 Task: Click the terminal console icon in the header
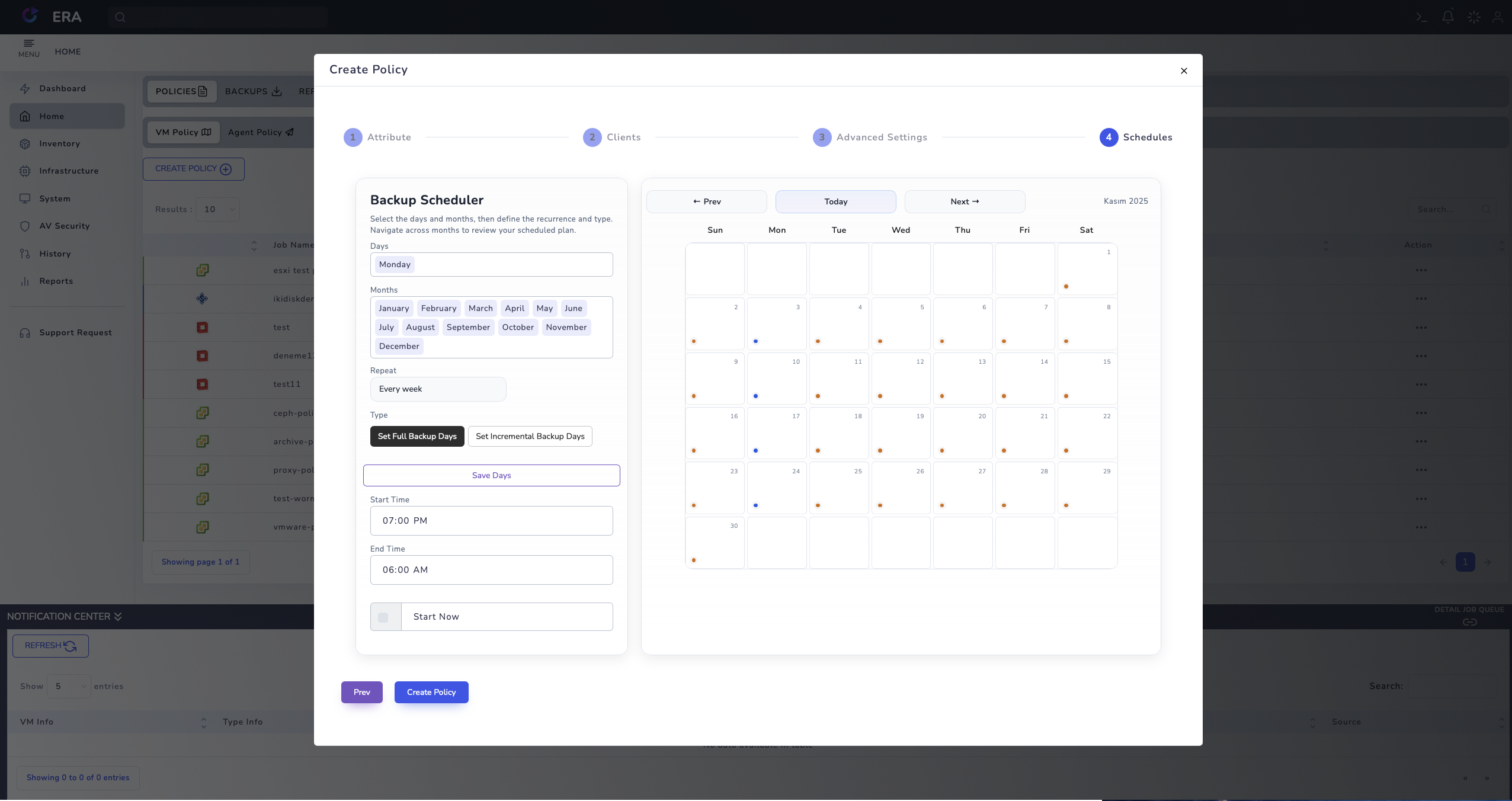click(1421, 17)
